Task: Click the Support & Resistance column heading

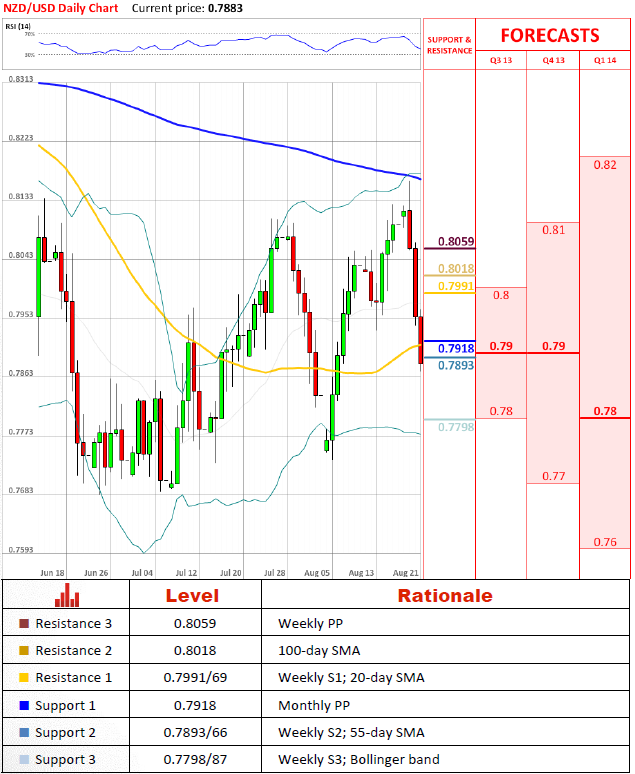Action: 449,45
